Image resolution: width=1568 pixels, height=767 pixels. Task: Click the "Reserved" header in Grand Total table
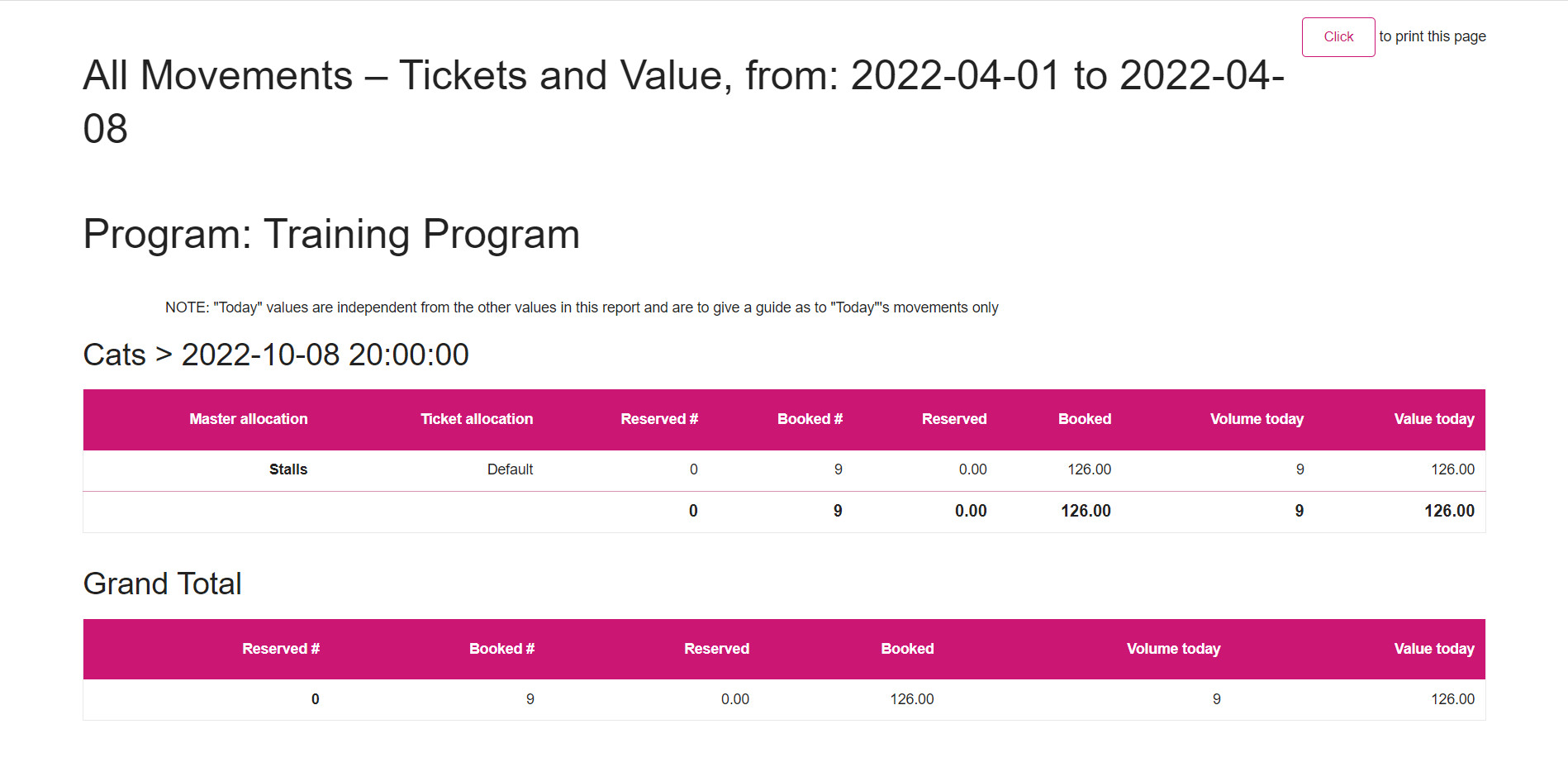(716, 649)
